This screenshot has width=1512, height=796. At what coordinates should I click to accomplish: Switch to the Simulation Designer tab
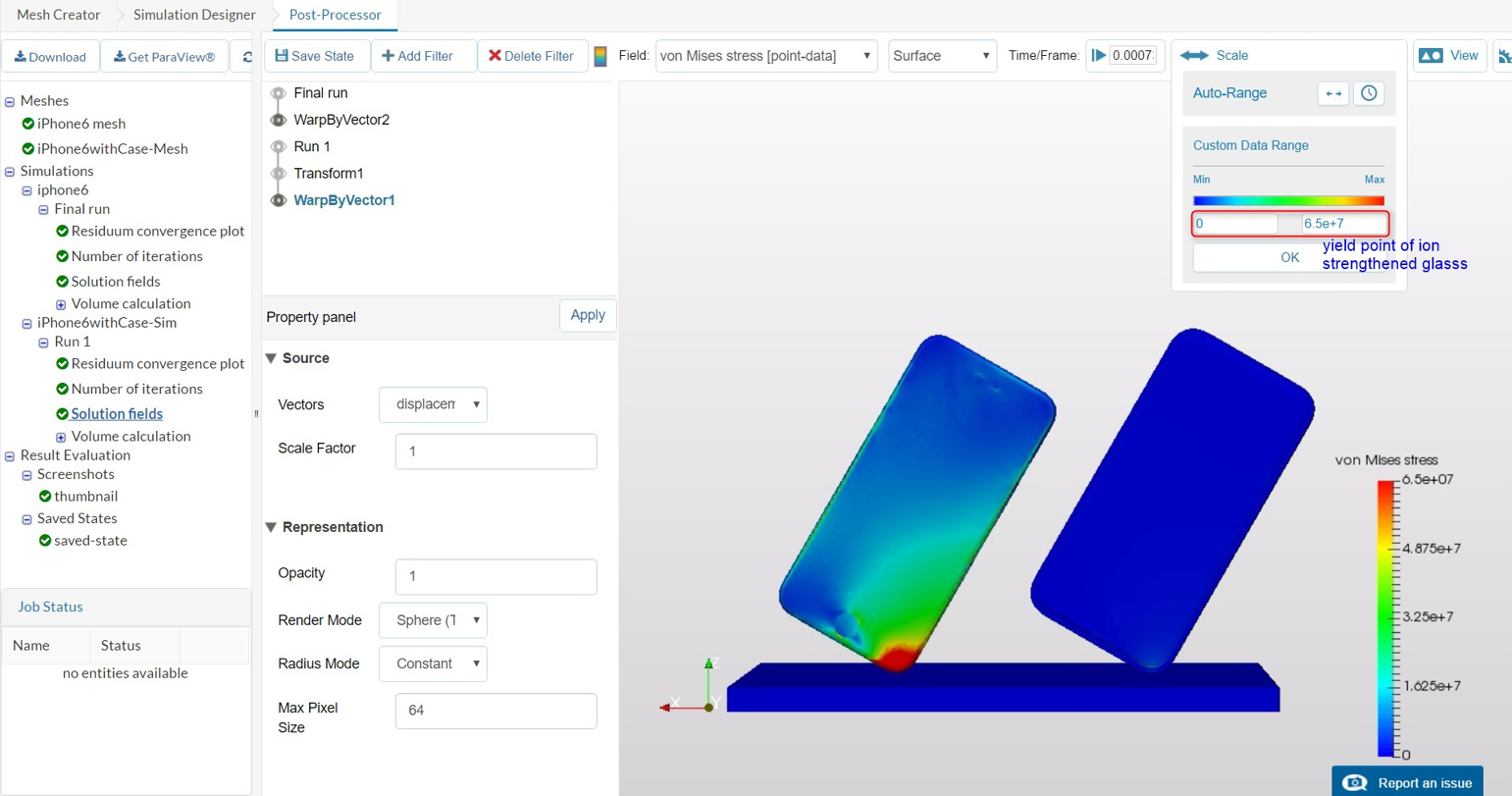tap(194, 15)
